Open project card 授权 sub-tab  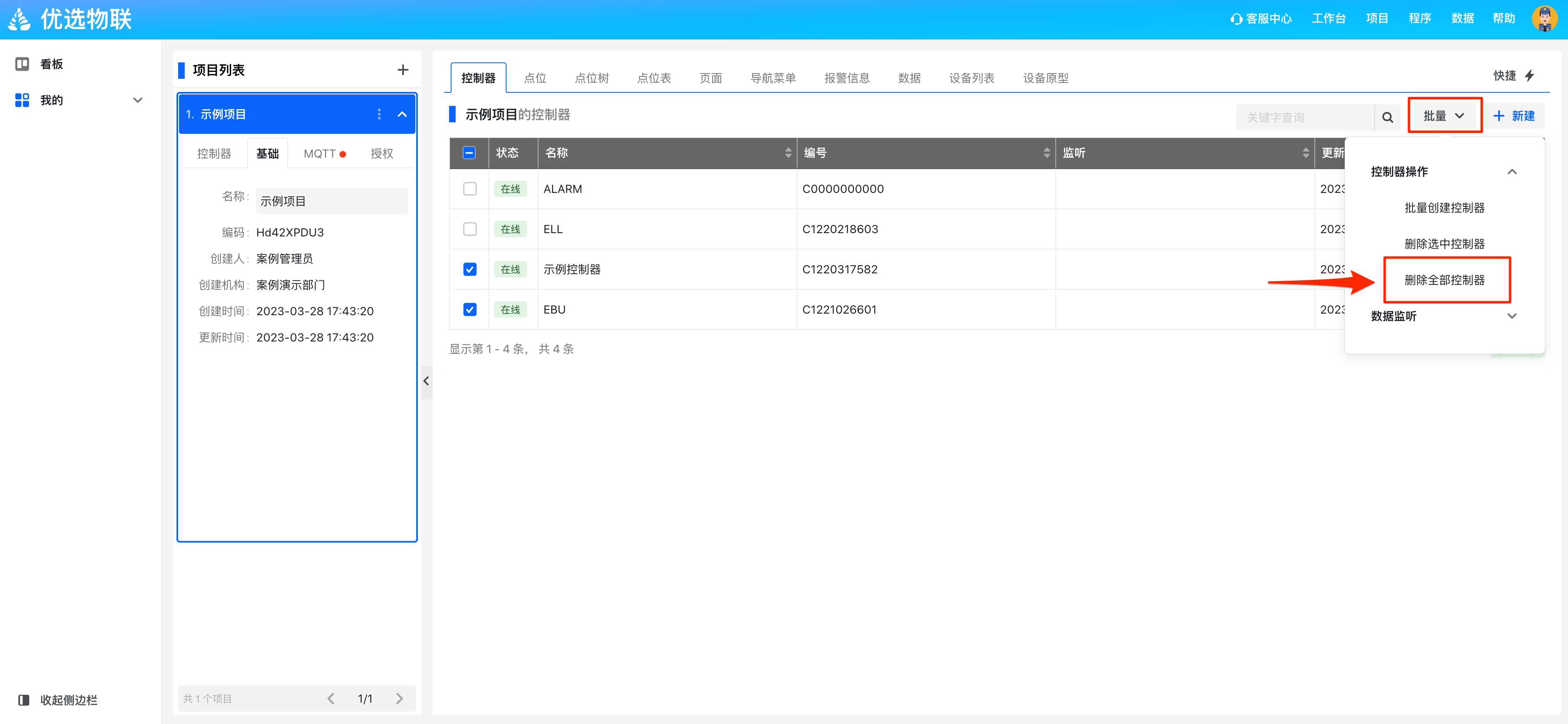tap(382, 154)
